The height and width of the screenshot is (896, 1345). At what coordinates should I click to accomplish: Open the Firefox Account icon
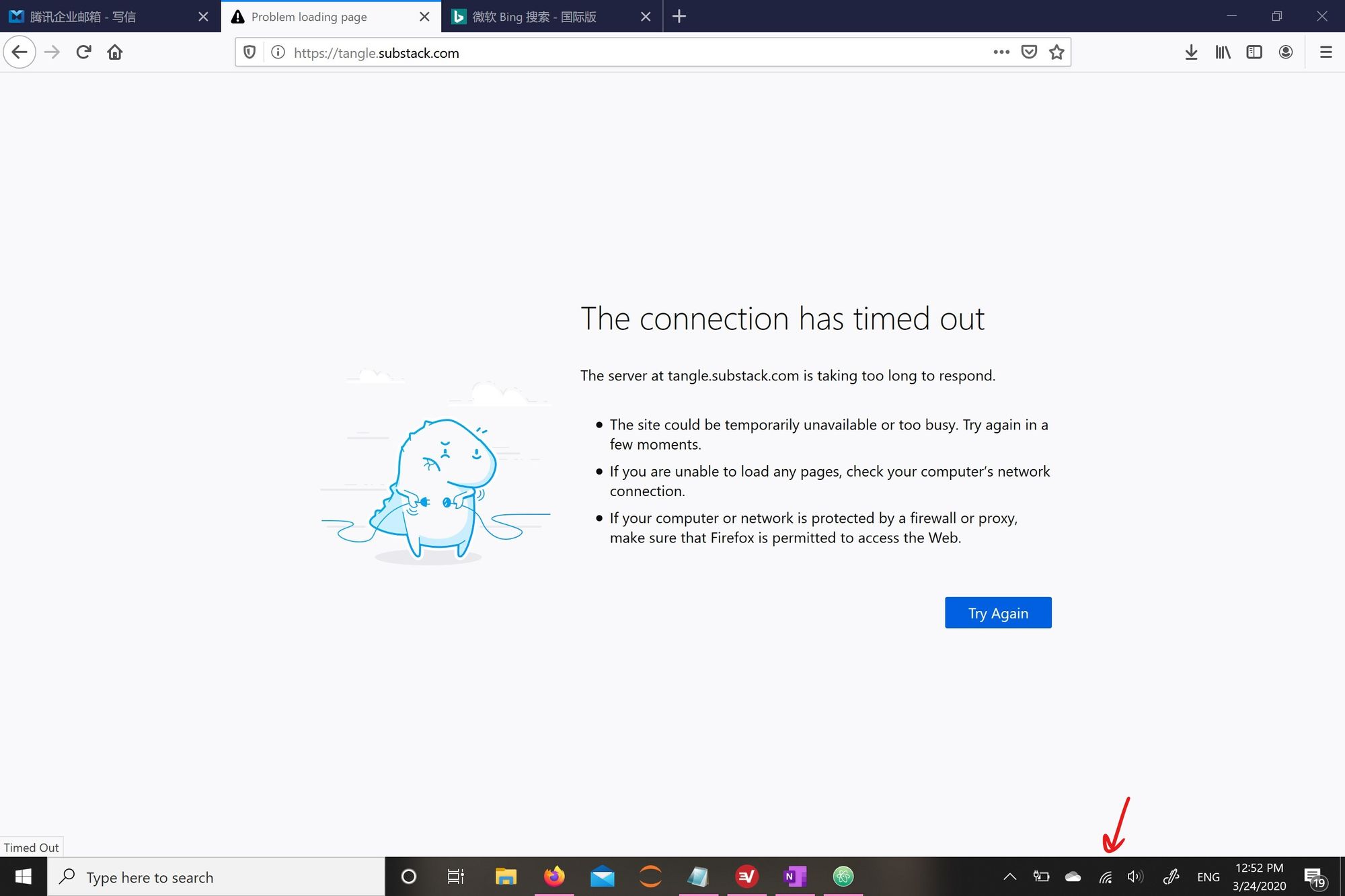1286,52
